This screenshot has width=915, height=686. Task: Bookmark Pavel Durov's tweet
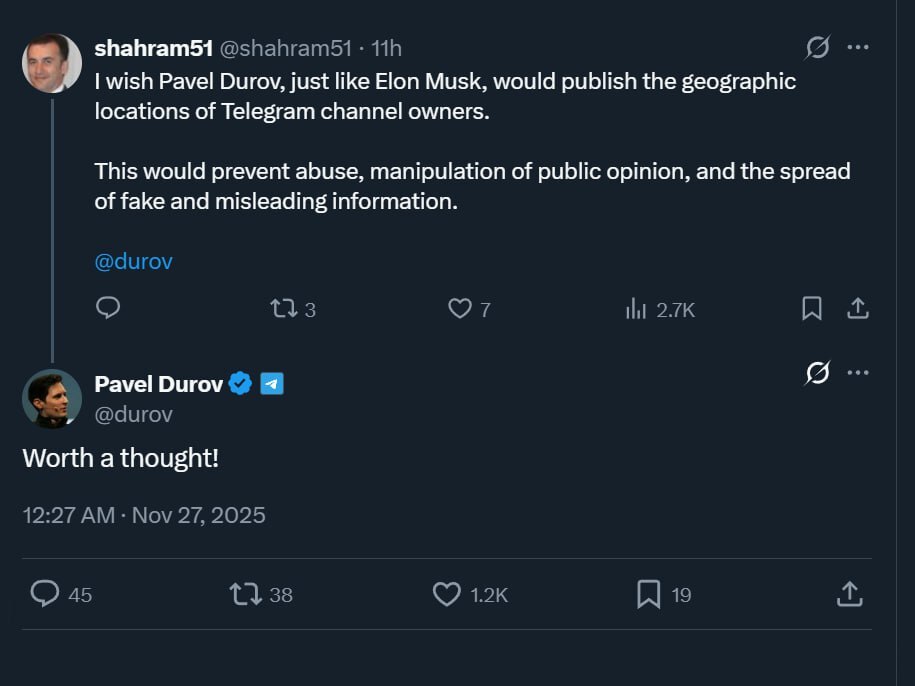pos(648,594)
